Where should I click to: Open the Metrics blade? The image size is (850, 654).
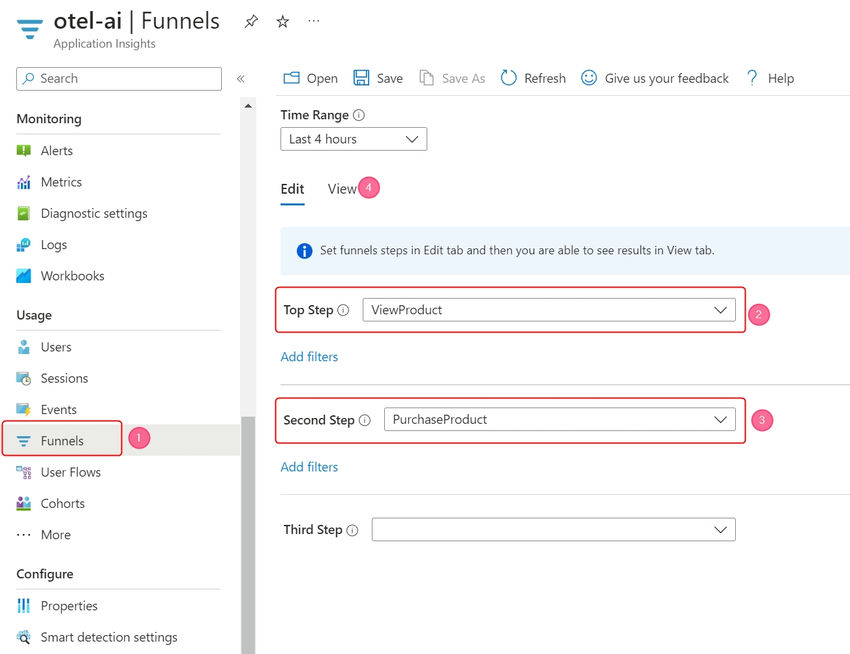click(x=60, y=181)
